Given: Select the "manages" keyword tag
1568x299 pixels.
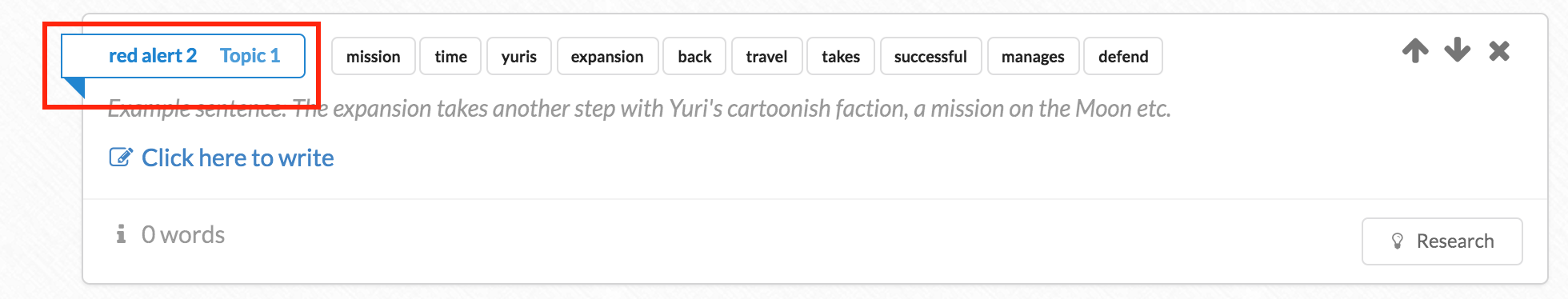Looking at the screenshot, I should click(1033, 56).
